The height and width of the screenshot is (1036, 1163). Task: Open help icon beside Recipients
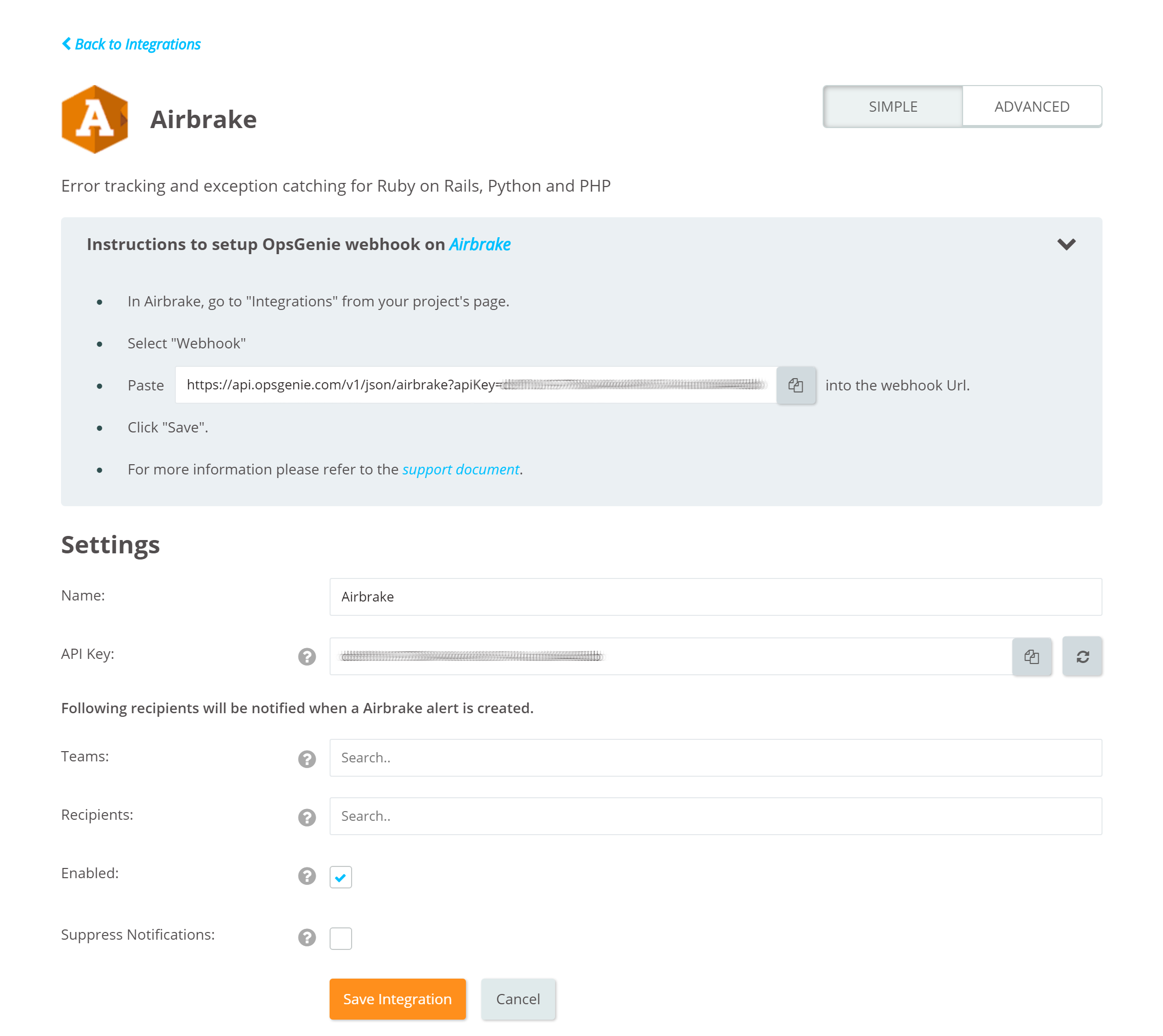[307, 817]
